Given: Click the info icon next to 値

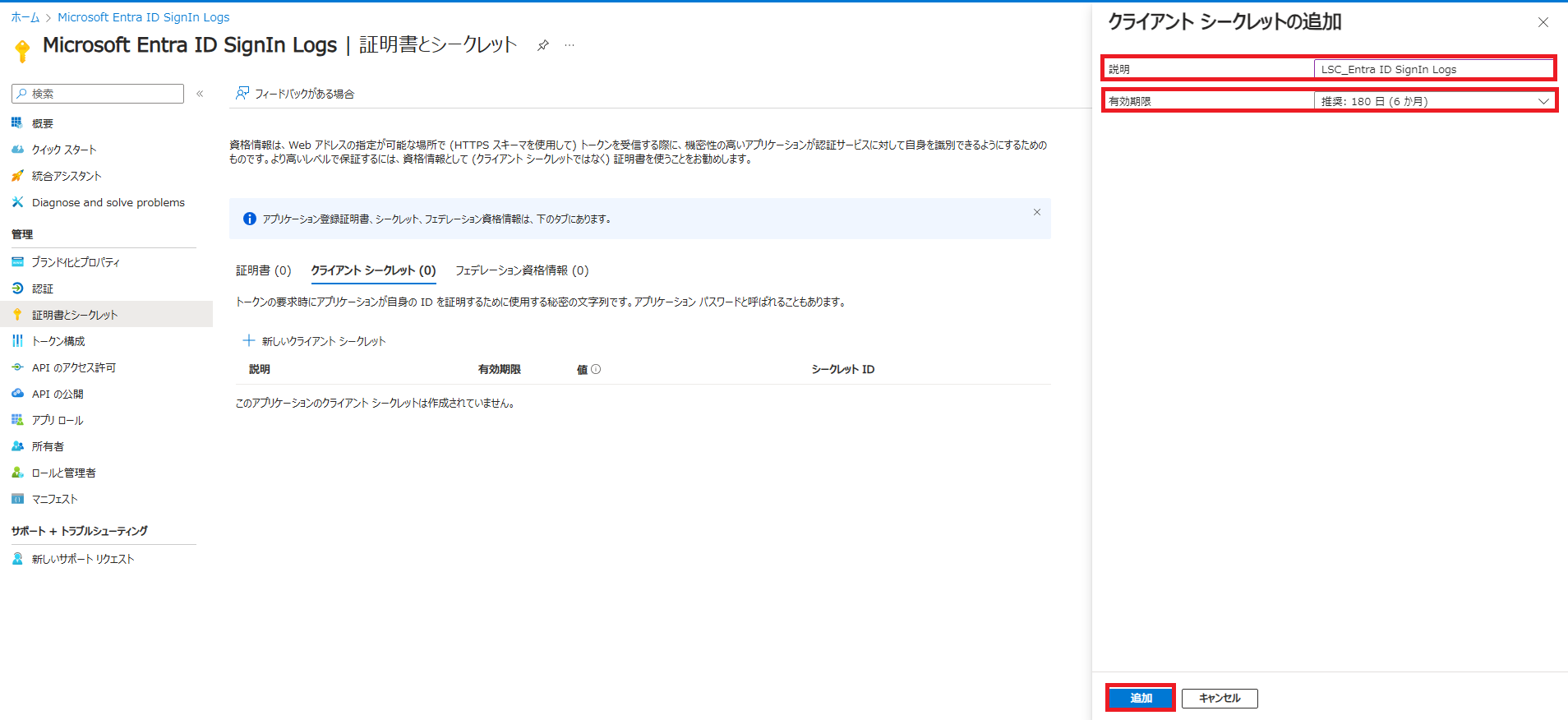Looking at the screenshot, I should [x=596, y=369].
